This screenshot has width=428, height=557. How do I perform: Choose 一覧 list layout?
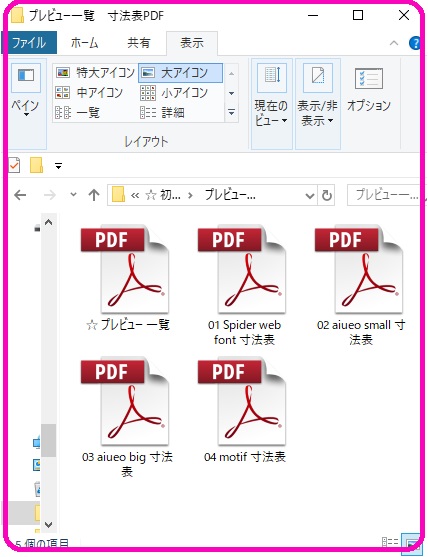point(77,113)
